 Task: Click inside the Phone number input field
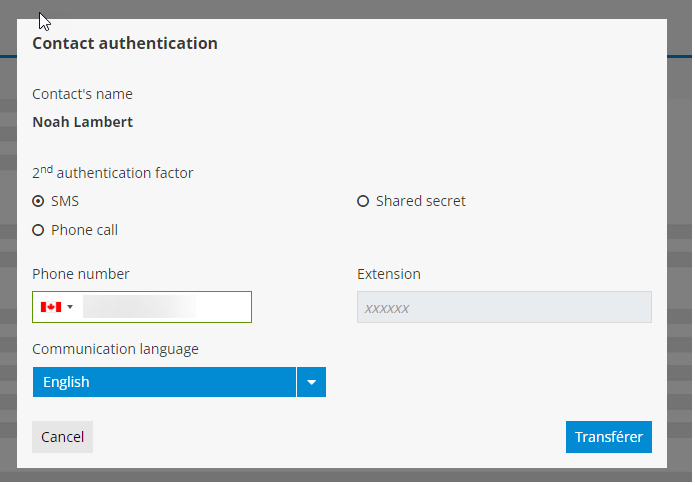click(165, 307)
